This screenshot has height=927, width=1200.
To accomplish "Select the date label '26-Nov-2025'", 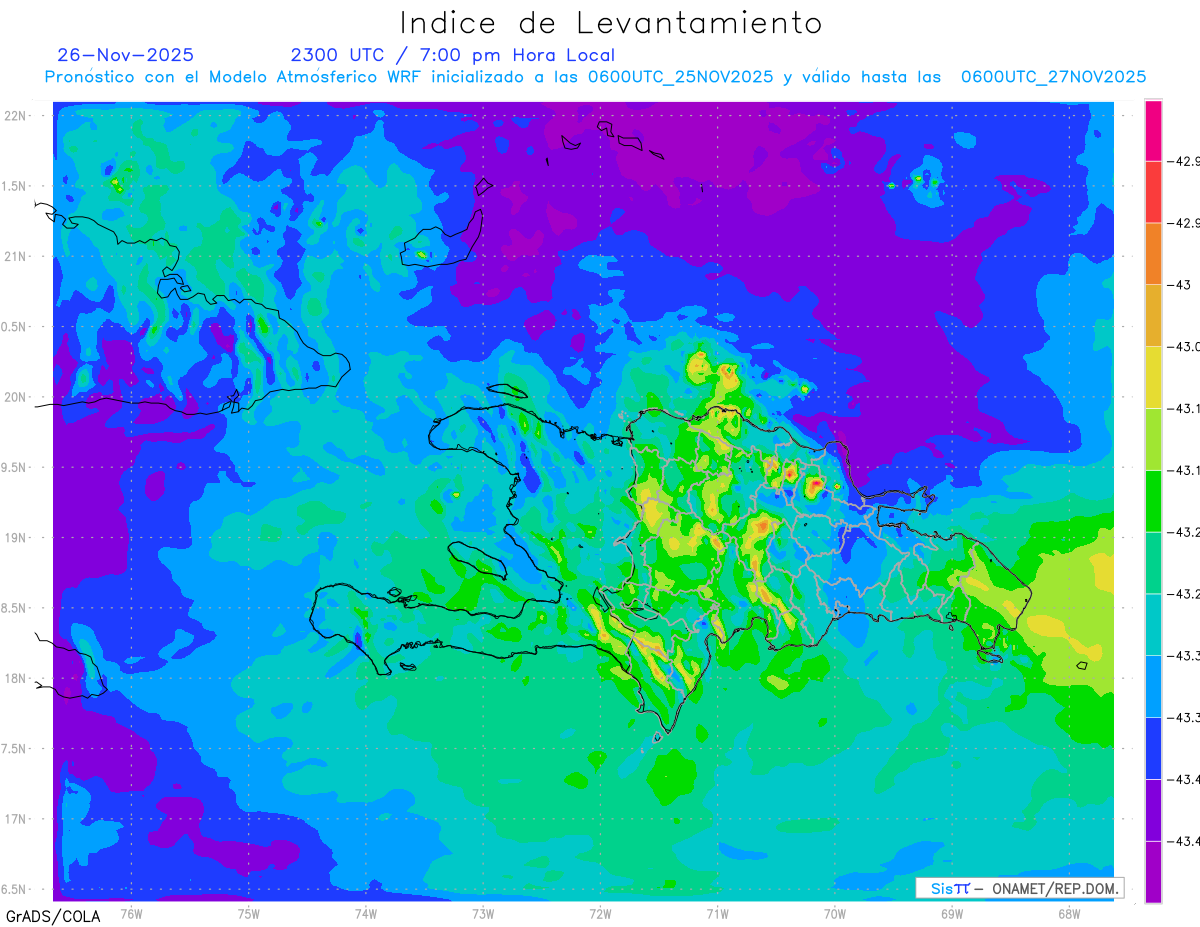I will point(126,55).
